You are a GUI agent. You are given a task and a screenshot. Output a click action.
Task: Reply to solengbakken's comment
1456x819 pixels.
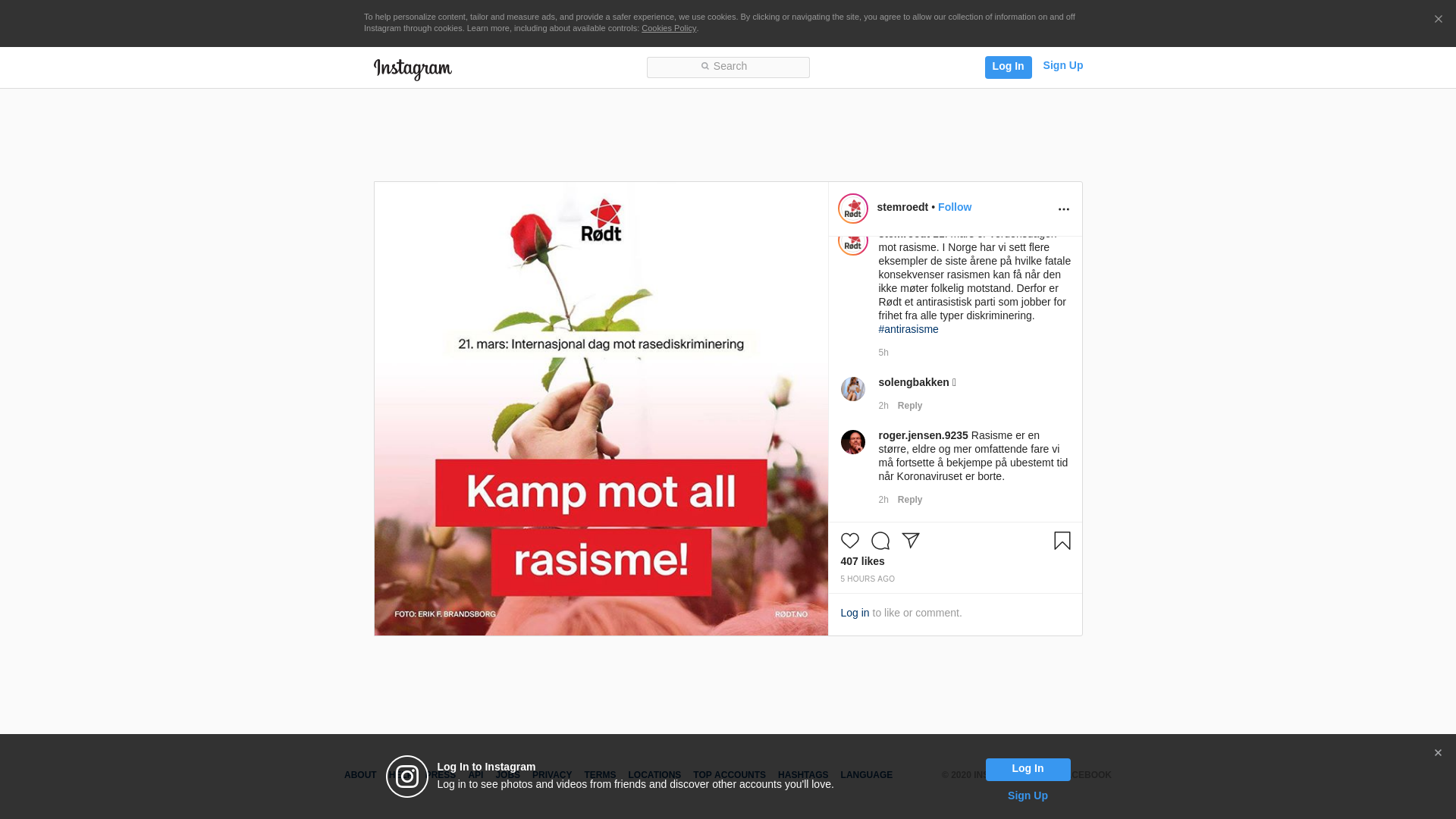[x=909, y=406]
